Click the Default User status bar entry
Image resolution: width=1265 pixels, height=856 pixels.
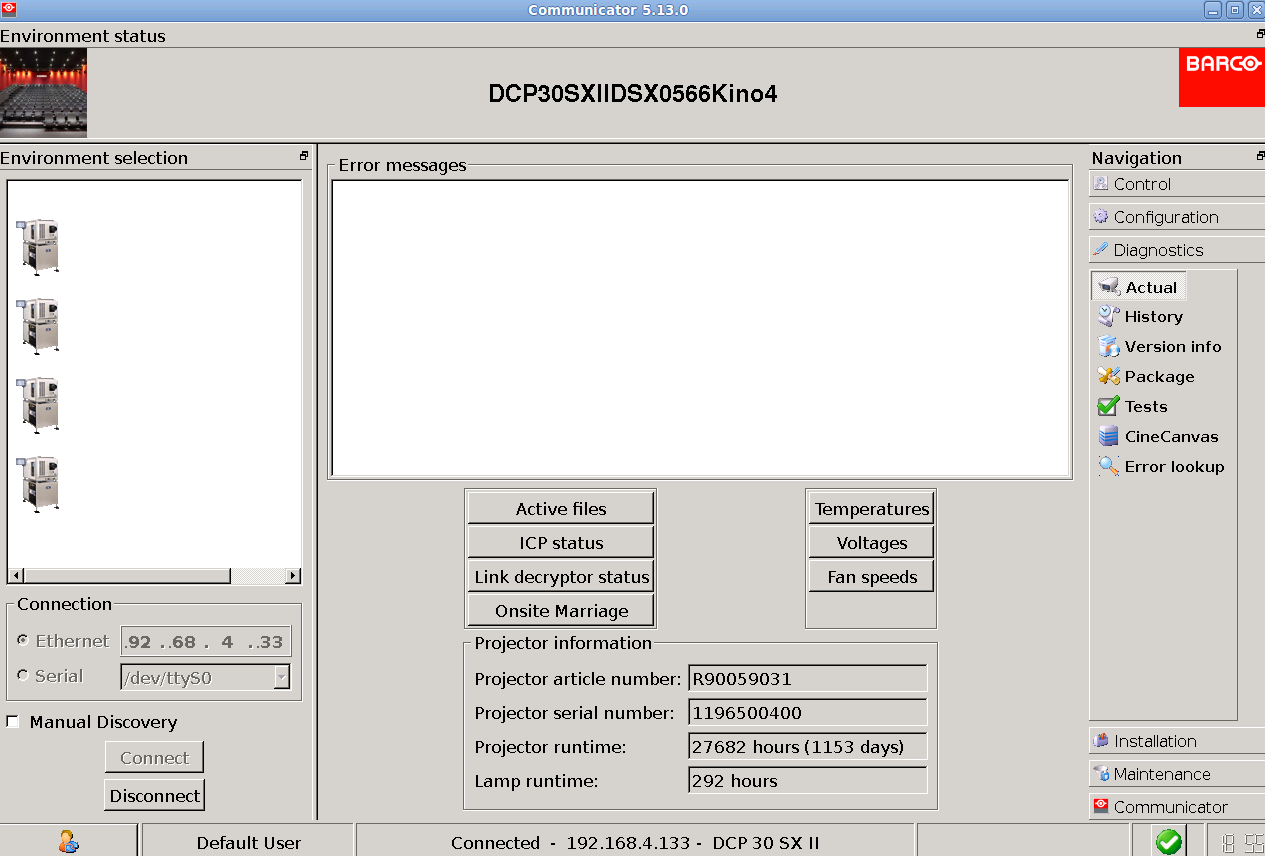tap(248, 842)
